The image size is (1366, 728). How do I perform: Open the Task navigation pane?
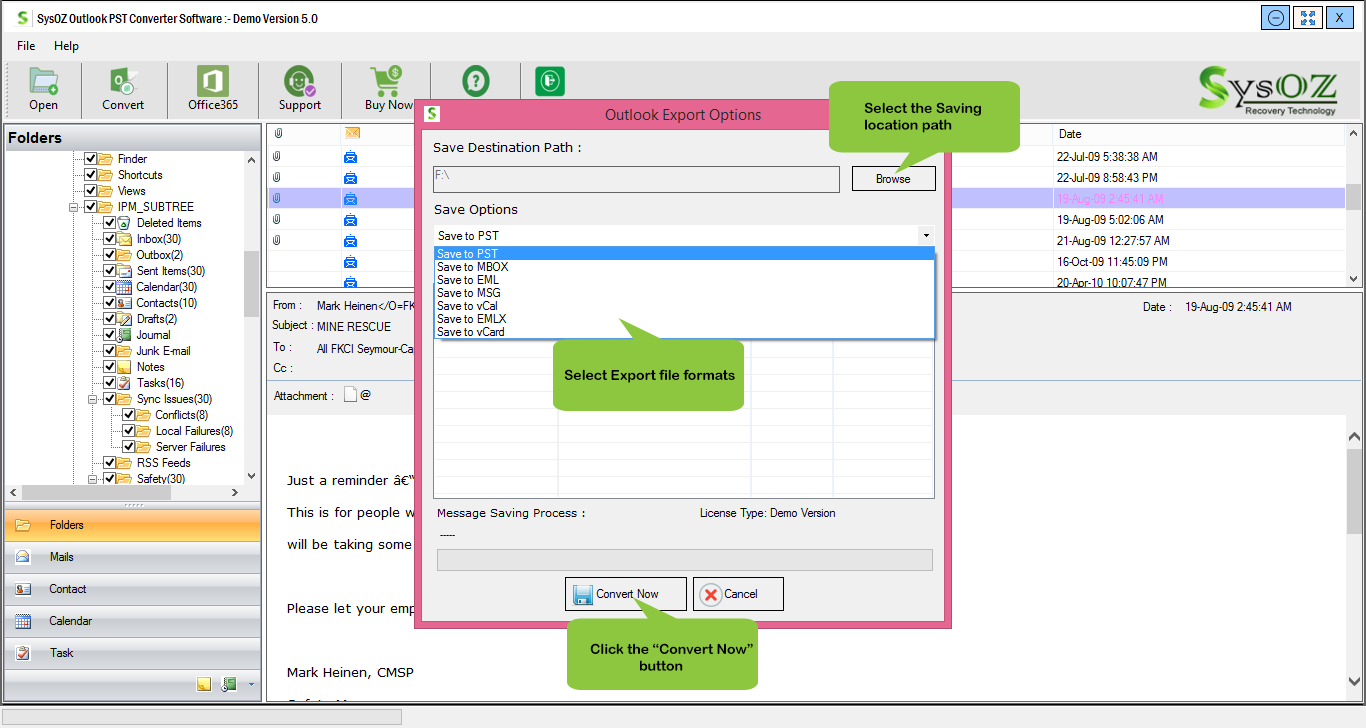pyautogui.click(x=133, y=653)
